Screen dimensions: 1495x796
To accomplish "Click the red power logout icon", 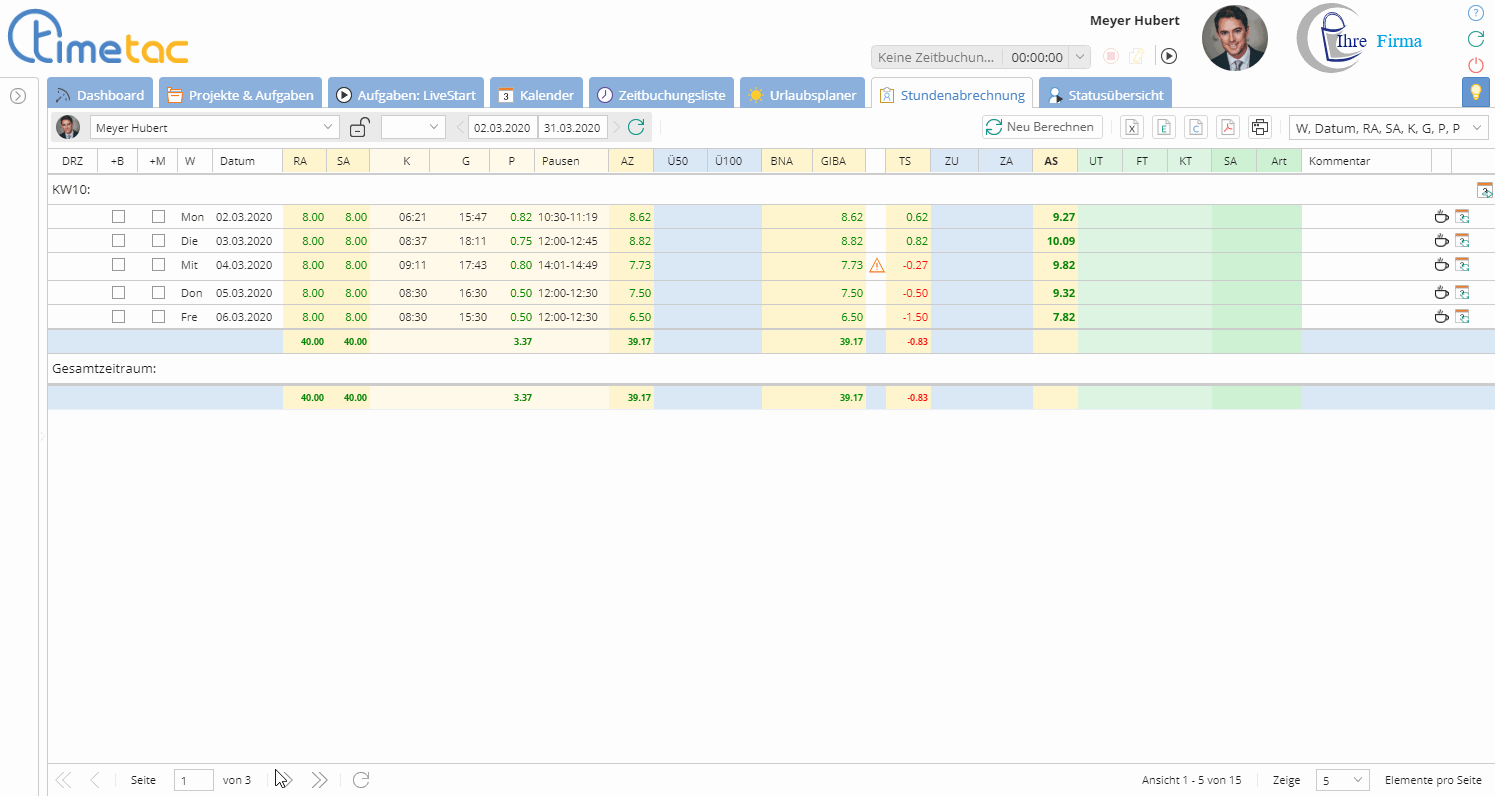I will (x=1475, y=65).
